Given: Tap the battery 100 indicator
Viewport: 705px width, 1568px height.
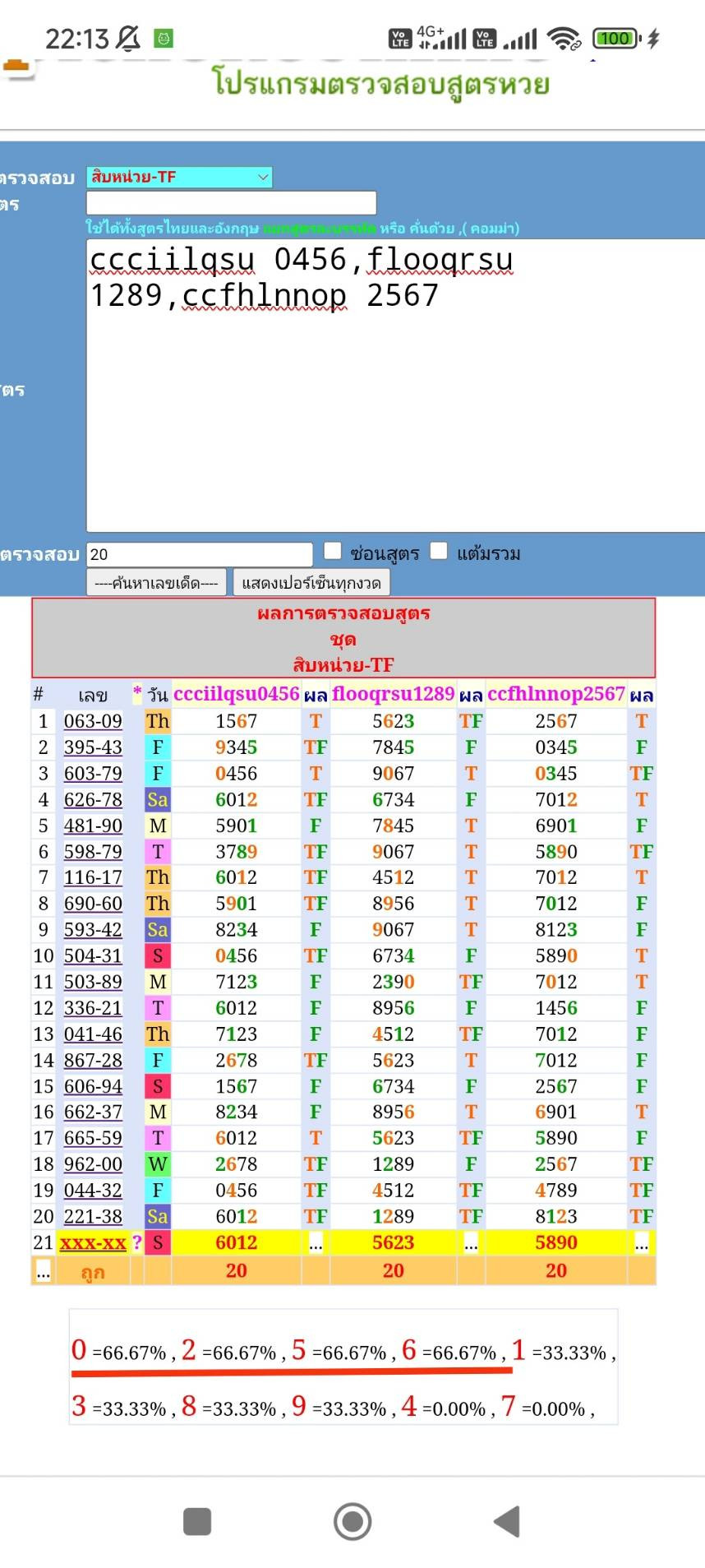Looking at the screenshot, I should 616,38.
